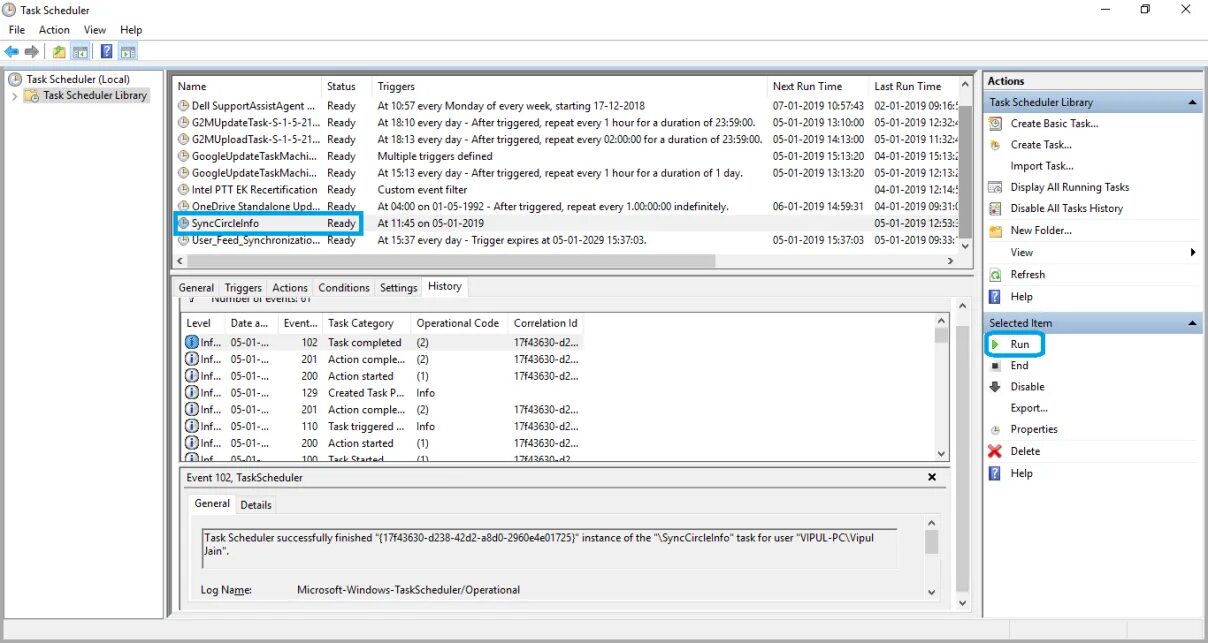Open the View submenu in Actions pane
The height and width of the screenshot is (643, 1208).
[1092, 252]
